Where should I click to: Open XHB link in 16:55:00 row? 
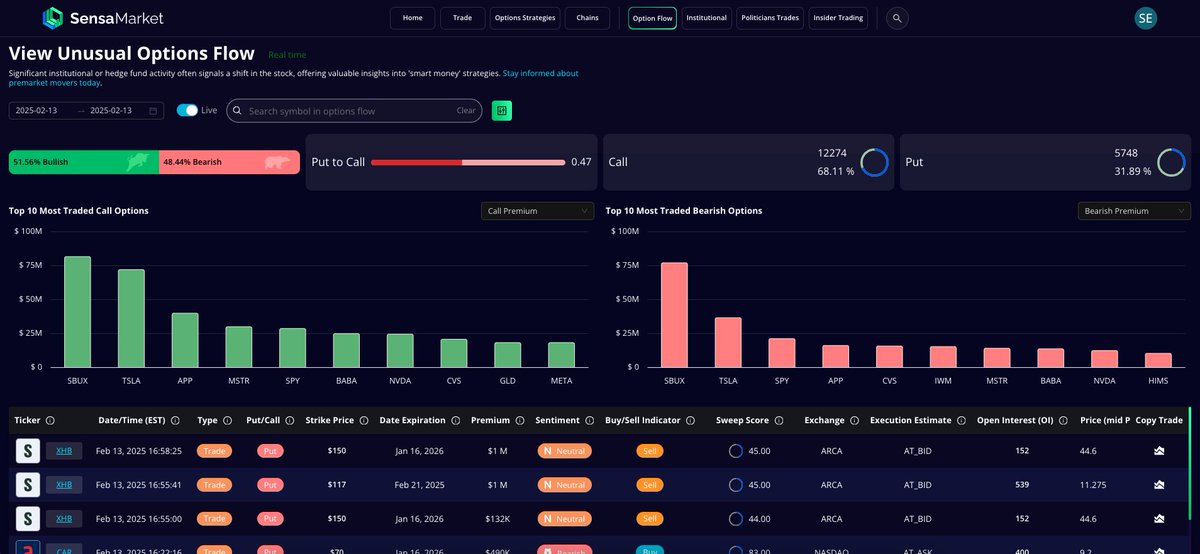pyautogui.click(x=64, y=519)
